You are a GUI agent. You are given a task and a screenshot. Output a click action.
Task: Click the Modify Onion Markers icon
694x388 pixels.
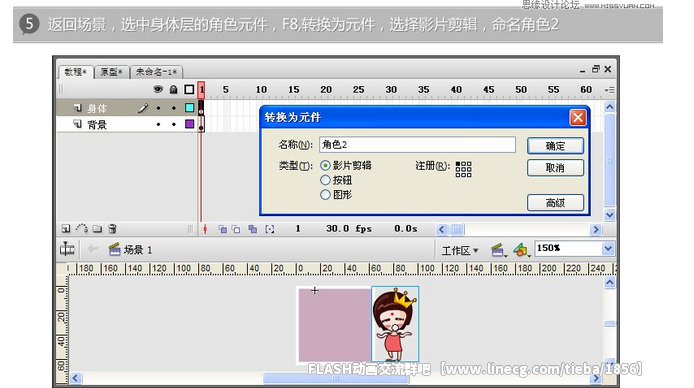pos(270,229)
